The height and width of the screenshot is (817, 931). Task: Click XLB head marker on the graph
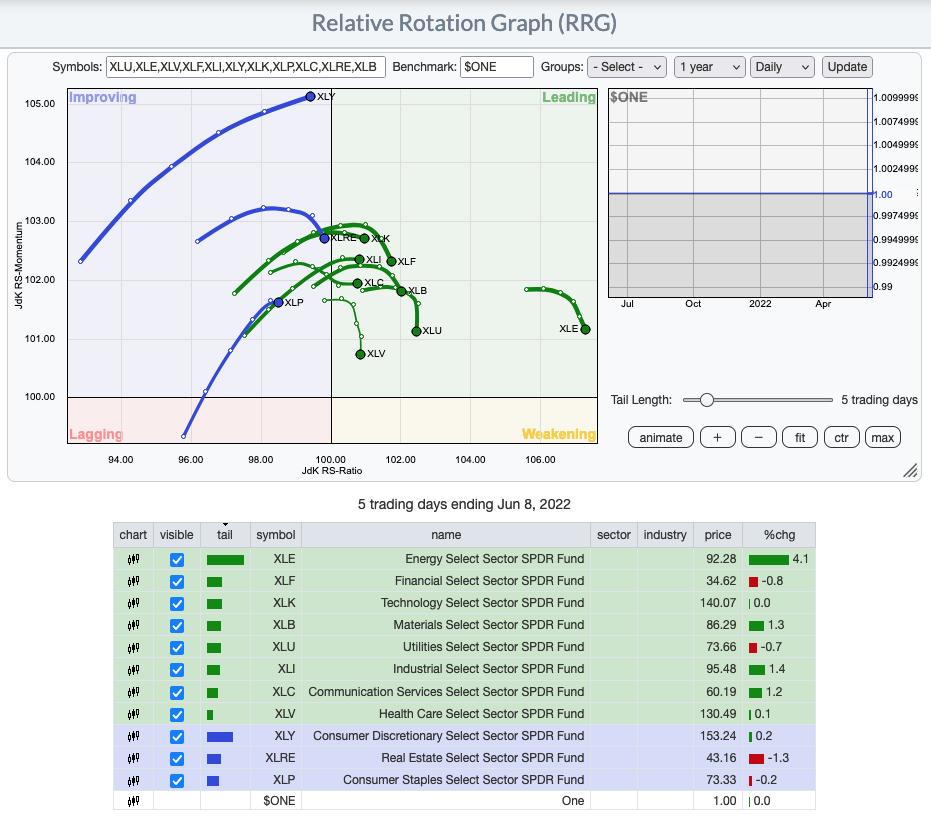click(401, 291)
